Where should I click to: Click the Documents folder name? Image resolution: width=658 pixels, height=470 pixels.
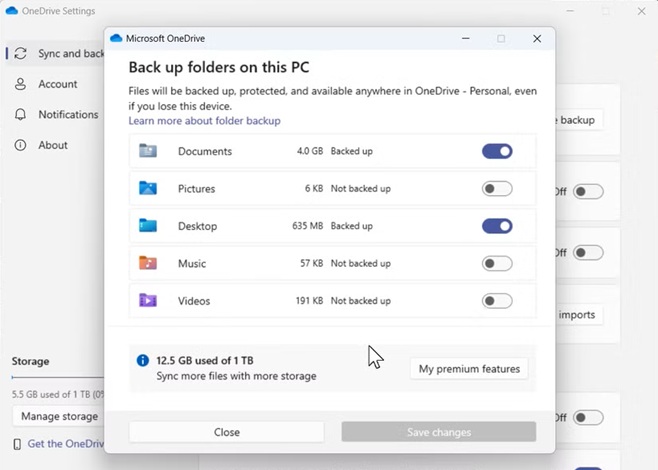point(205,151)
